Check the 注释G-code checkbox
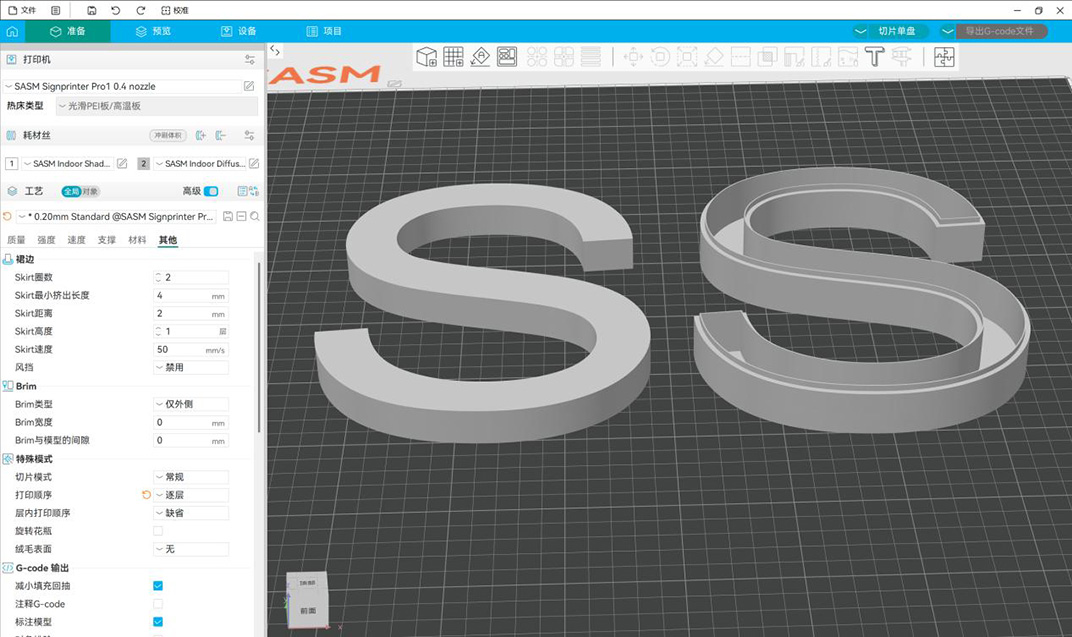 coord(158,604)
